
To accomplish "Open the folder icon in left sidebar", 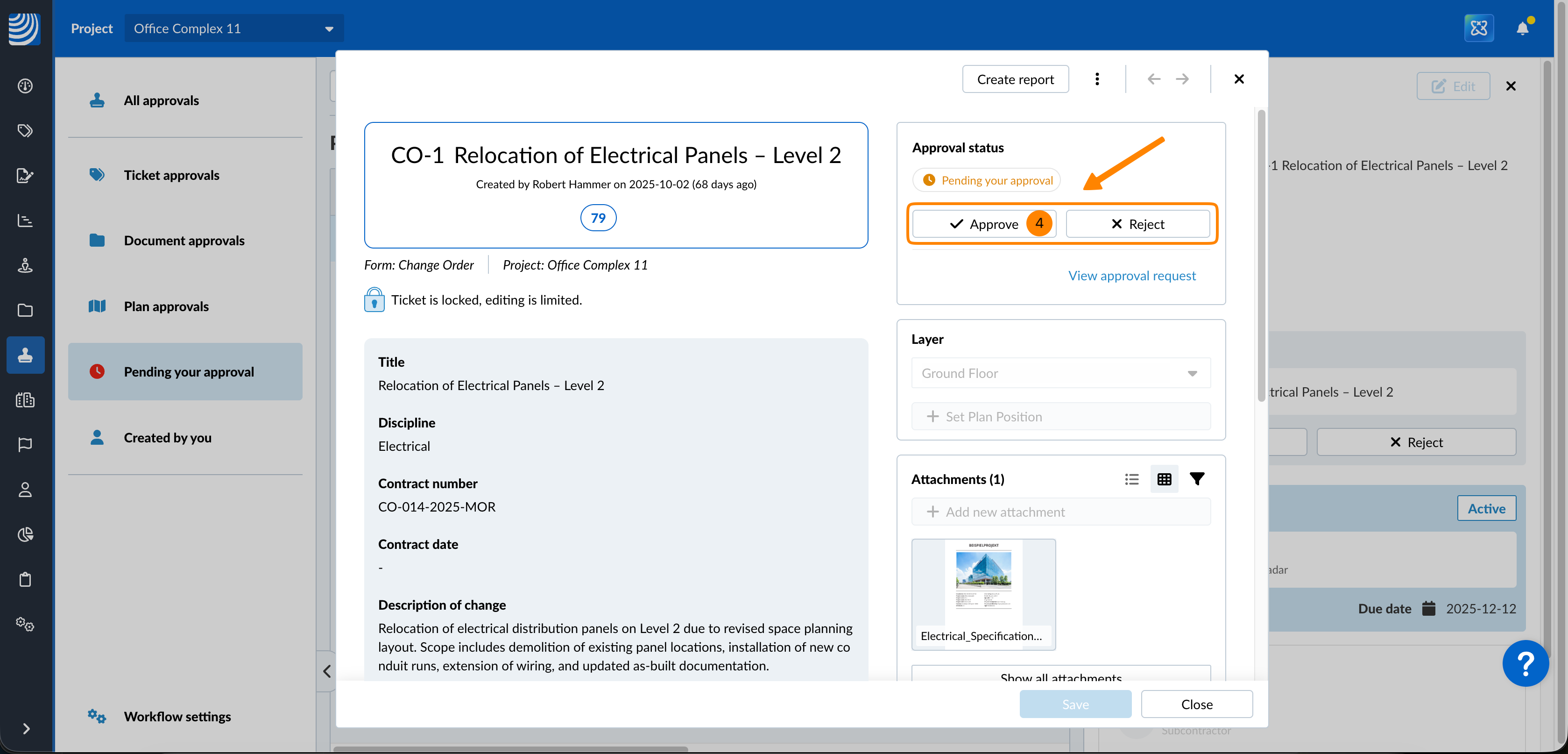I will click(x=25, y=310).
